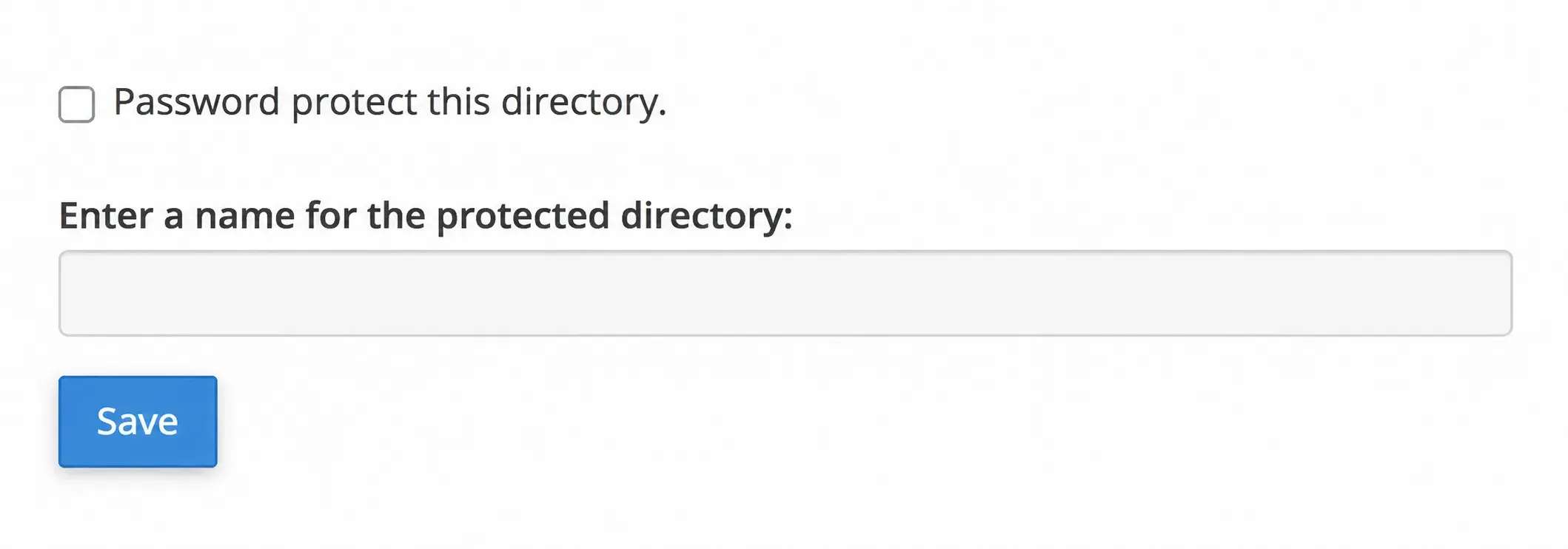Image resolution: width=1568 pixels, height=549 pixels.
Task: Click the word 'Password' next to the checkbox
Action: pyautogui.click(x=197, y=101)
